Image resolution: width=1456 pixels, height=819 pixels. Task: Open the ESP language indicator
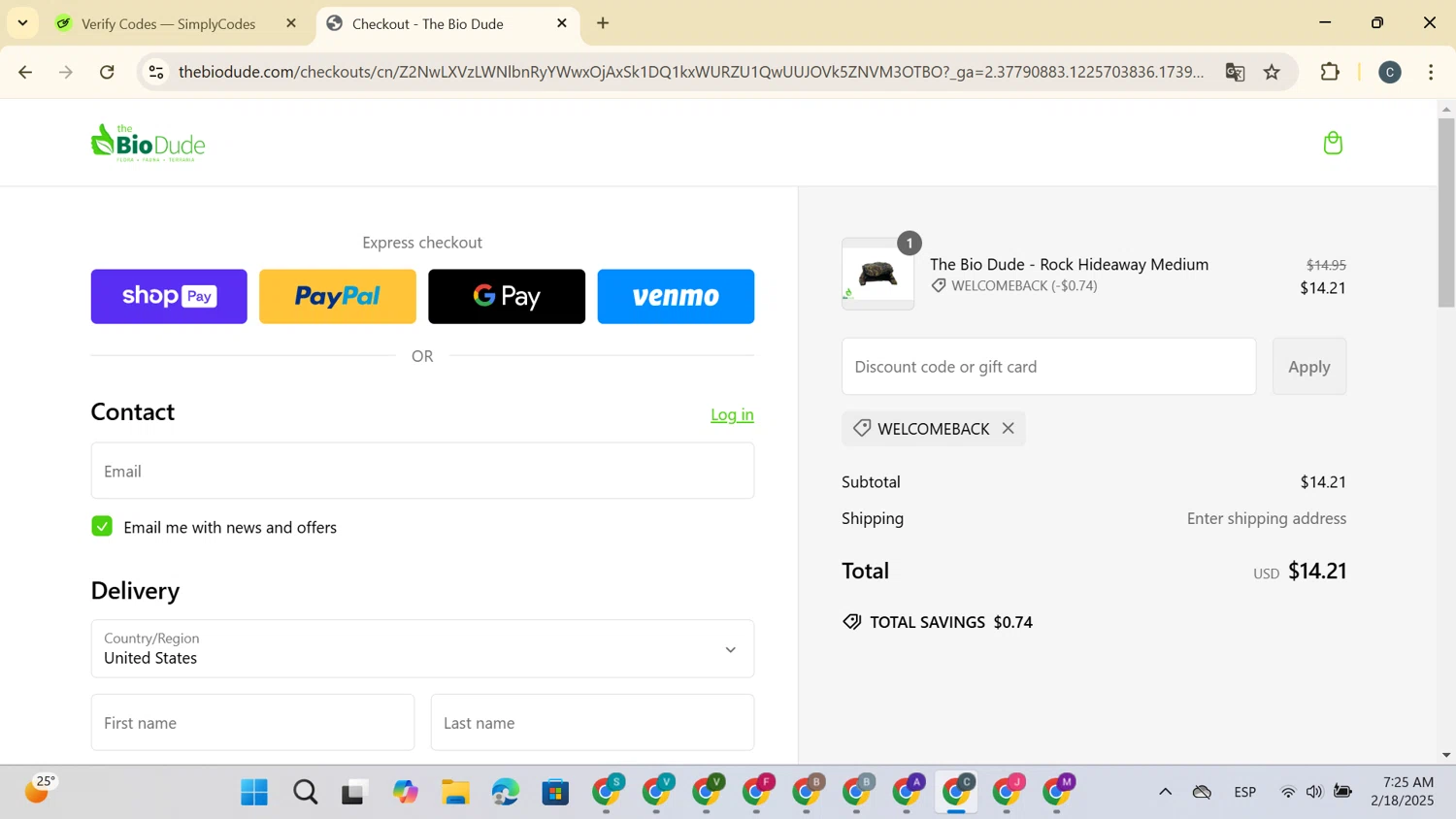coord(1245,792)
